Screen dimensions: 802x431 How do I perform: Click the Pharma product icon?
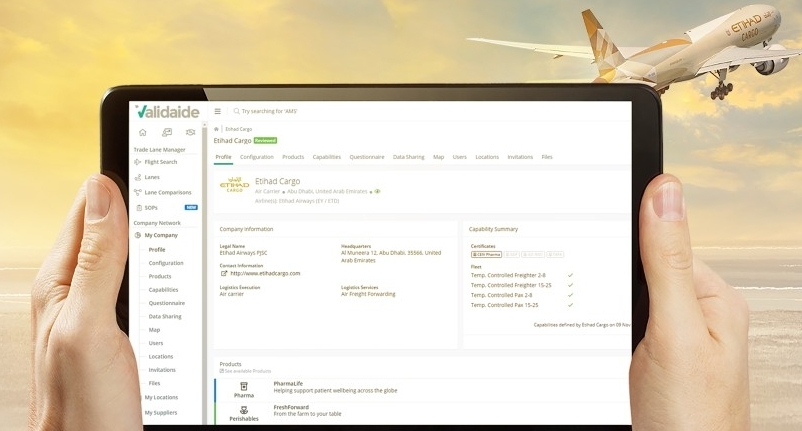click(244, 386)
